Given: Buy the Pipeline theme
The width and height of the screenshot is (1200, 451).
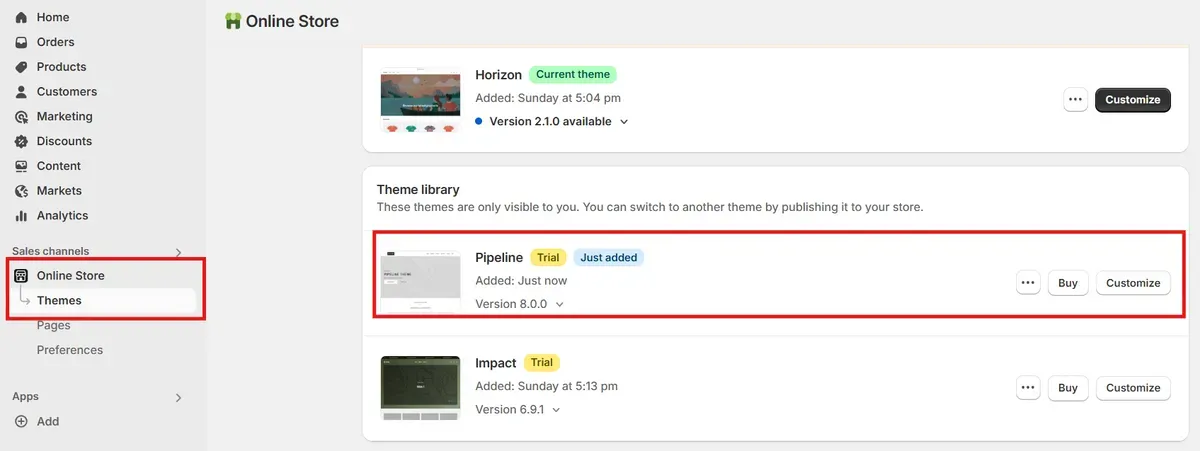Looking at the screenshot, I should coord(1068,283).
